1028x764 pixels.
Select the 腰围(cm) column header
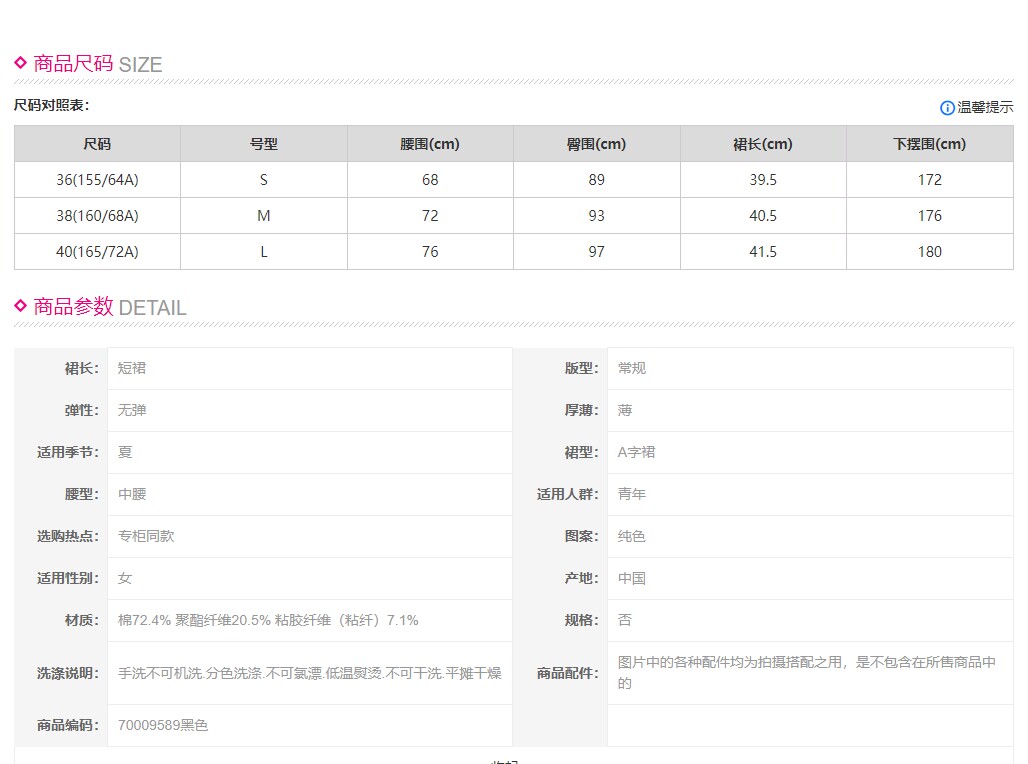click(430, 144)
